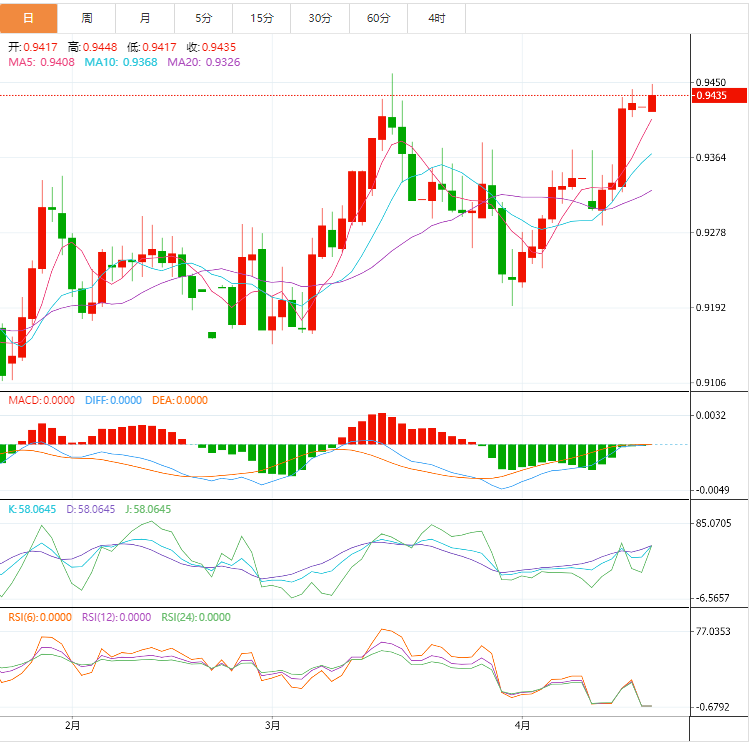Click the MACD indicator label

point(41,400)
